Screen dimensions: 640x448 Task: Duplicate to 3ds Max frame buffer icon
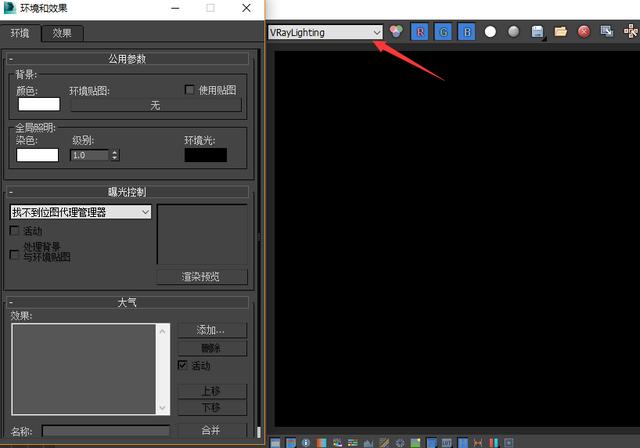607,31
